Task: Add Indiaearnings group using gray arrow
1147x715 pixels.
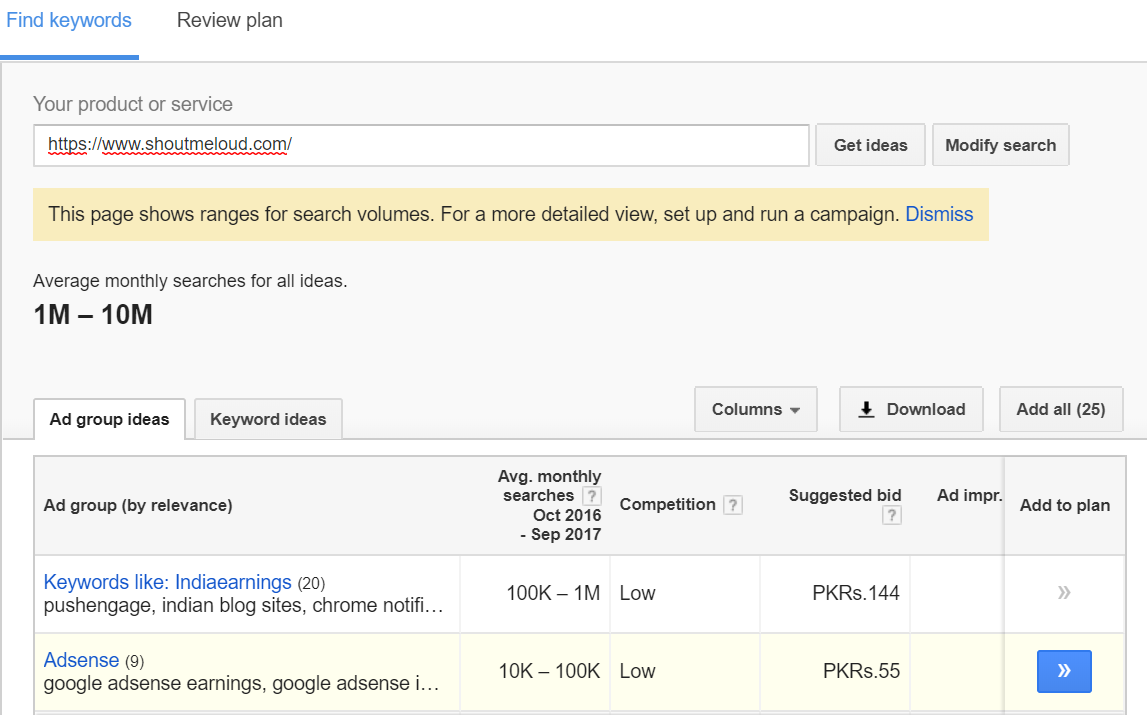Action: pos(1064,592)
